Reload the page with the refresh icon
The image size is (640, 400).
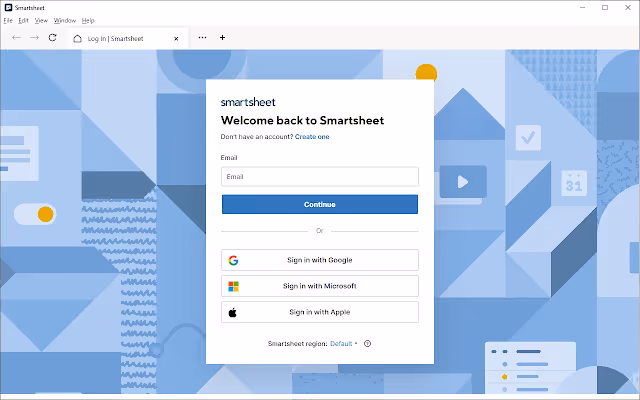pyautogui.click(x=52, y=38)
